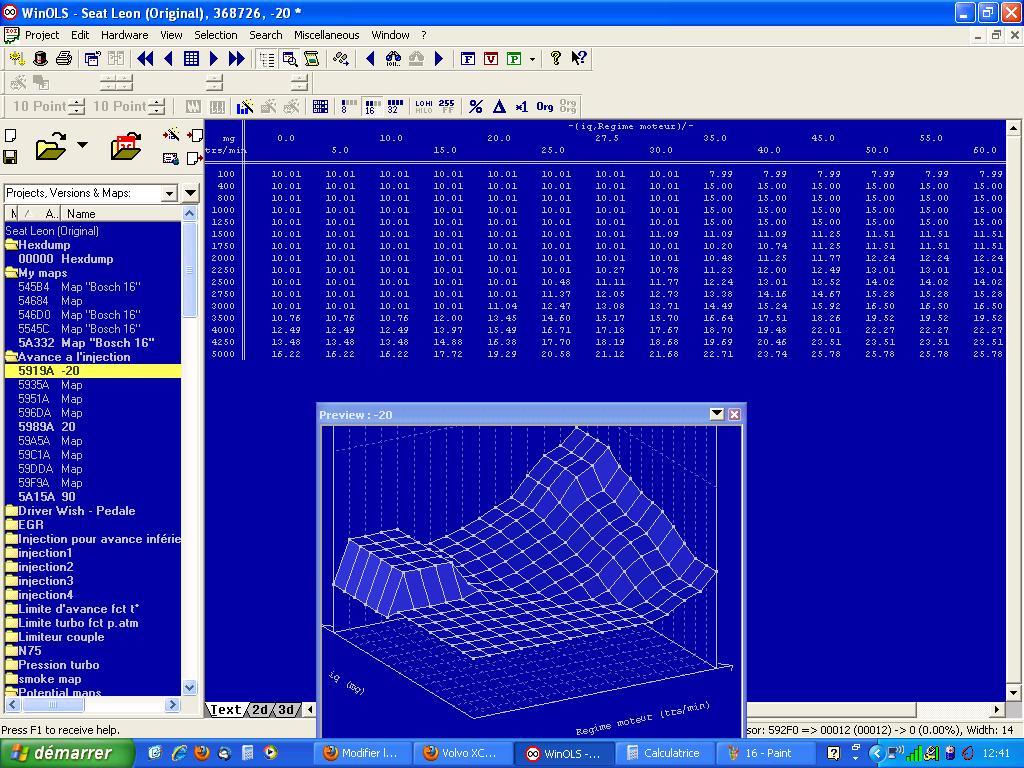Click black arrow button beside Projects combo box

[x=191, y=193]
